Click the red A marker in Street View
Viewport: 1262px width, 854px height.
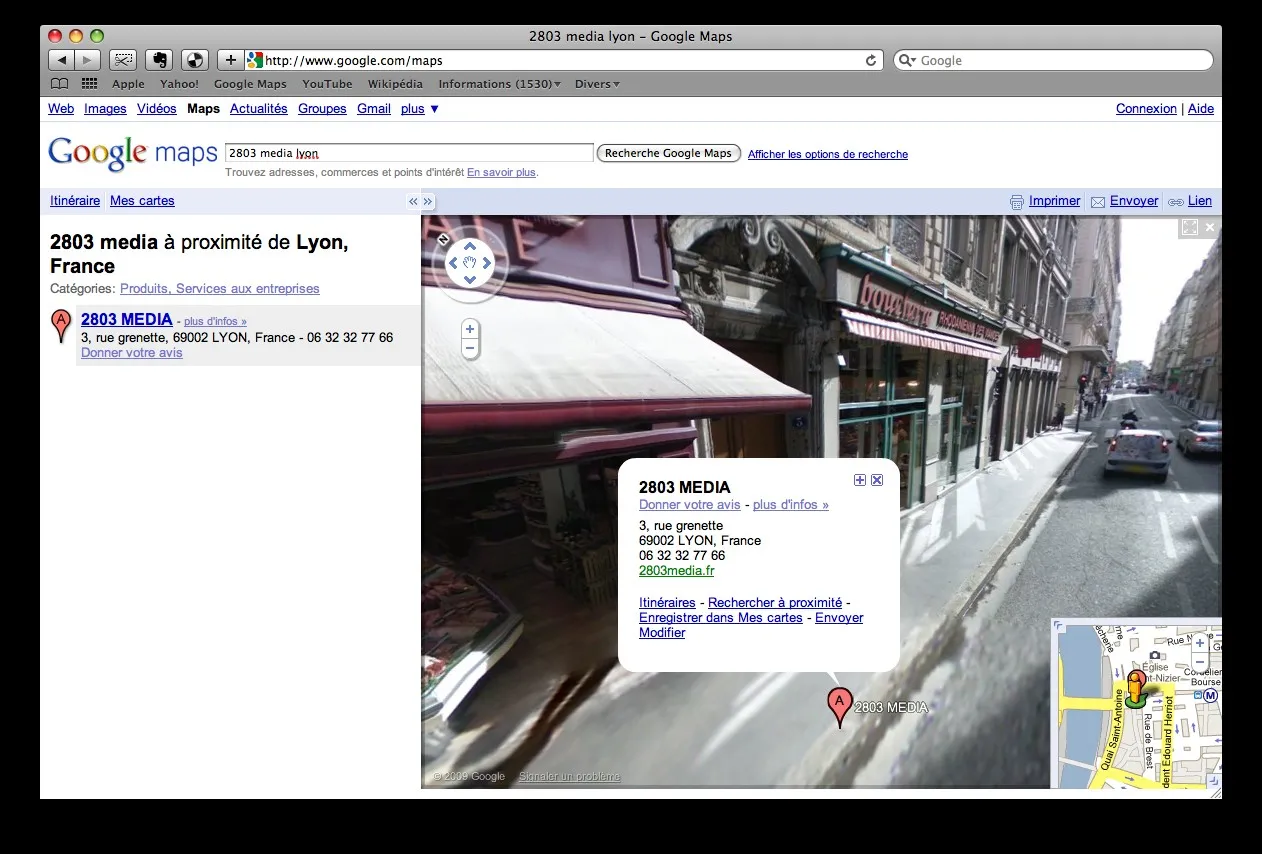[839, 707]
